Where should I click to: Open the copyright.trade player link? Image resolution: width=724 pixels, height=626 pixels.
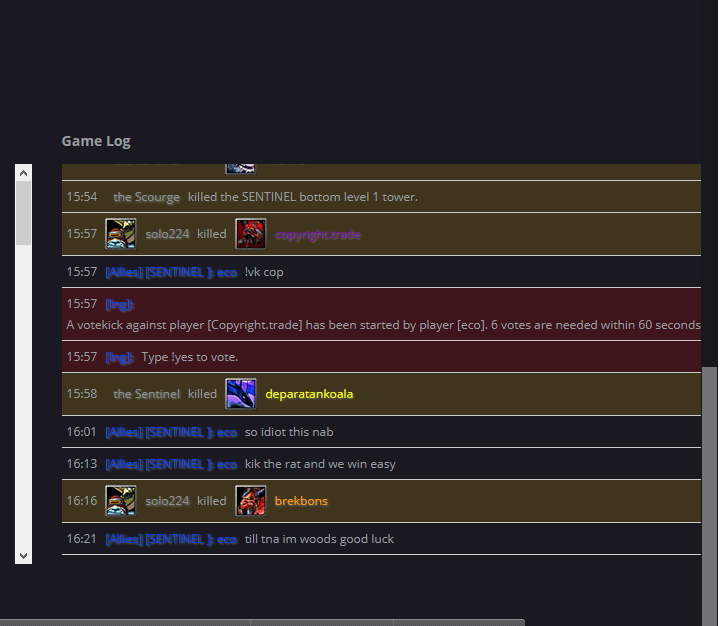point(318,235)
